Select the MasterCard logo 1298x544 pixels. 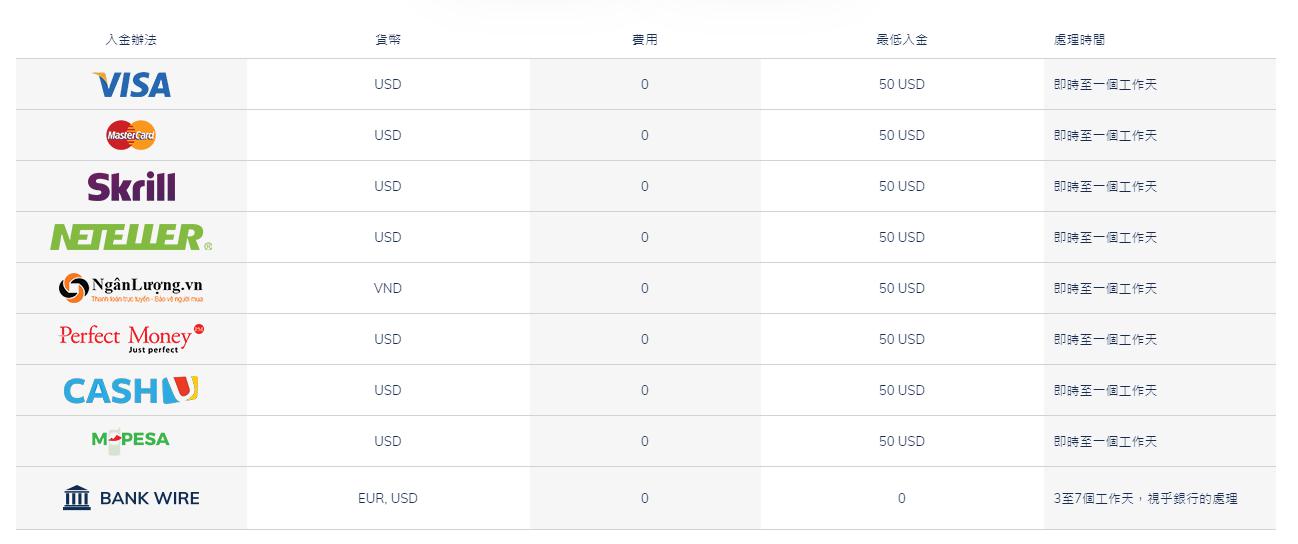131,135
